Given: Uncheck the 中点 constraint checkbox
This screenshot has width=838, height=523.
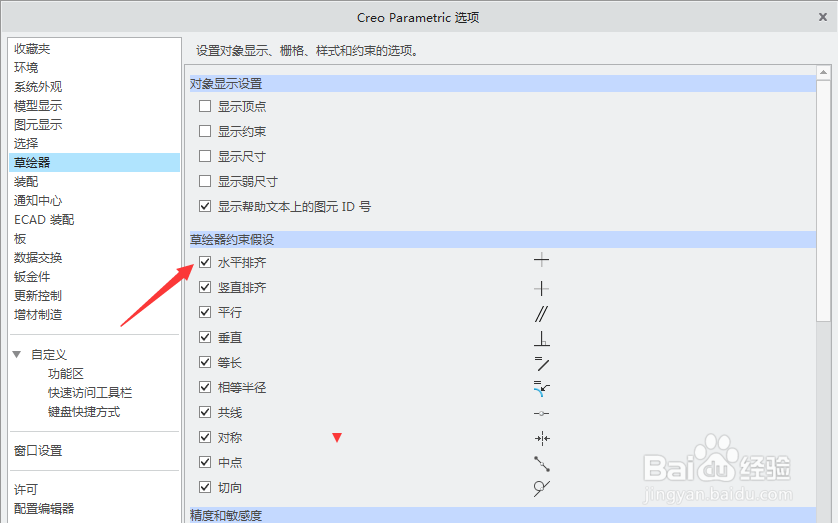Looking at the screenshot, I should click(x=205, y=462).
